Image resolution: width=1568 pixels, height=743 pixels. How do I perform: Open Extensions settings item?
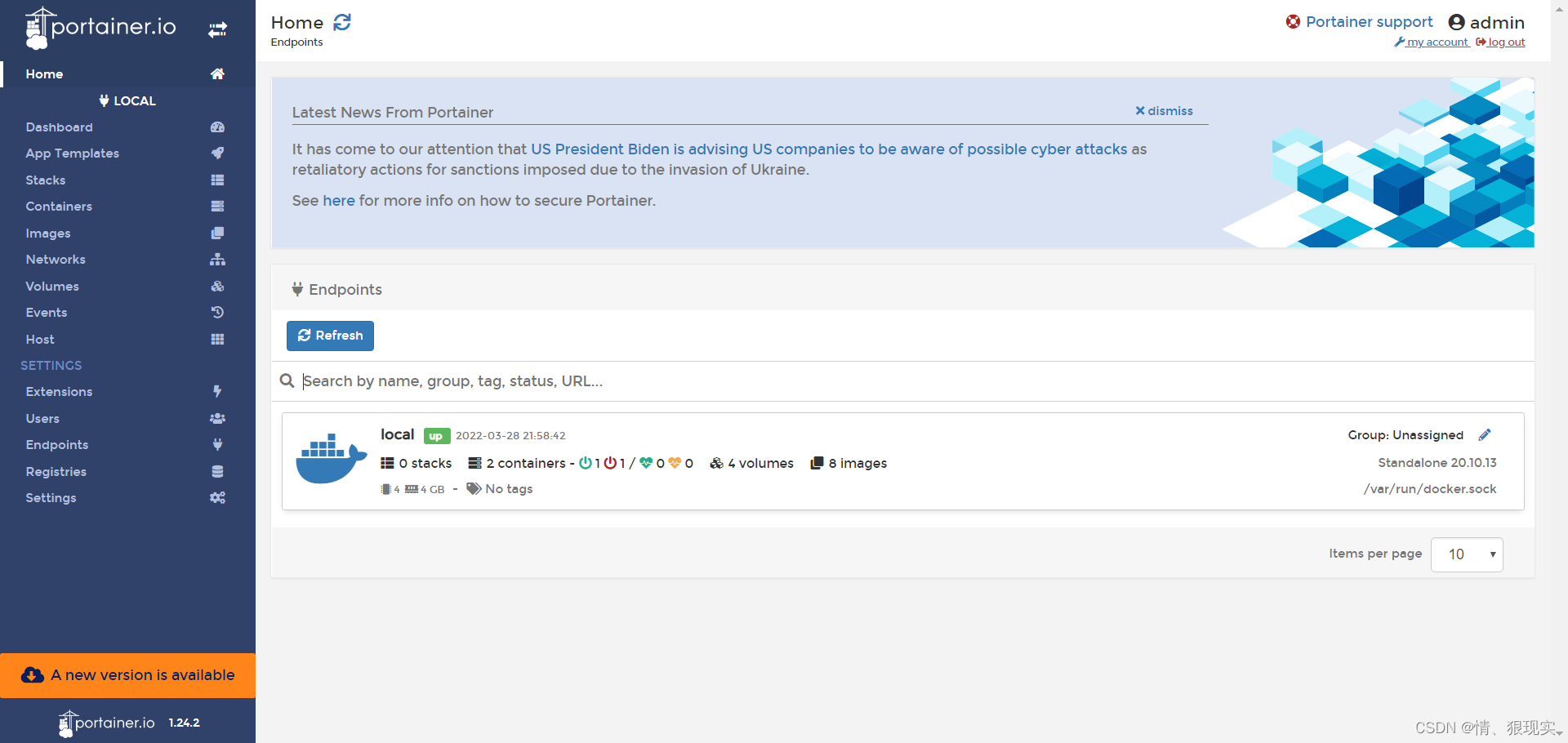(x=59, y=392)
